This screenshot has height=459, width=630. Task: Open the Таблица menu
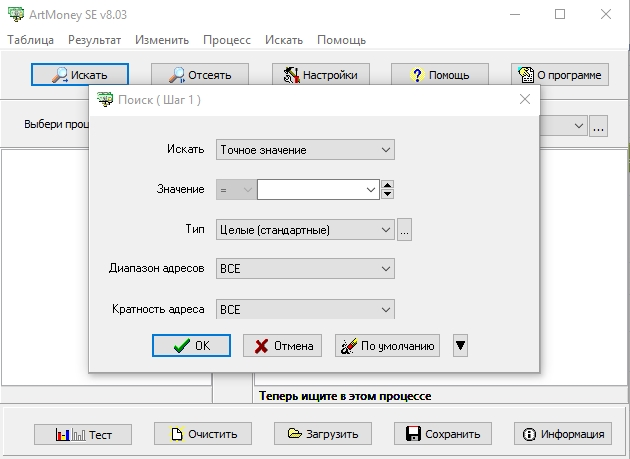[x=31, y=40]
